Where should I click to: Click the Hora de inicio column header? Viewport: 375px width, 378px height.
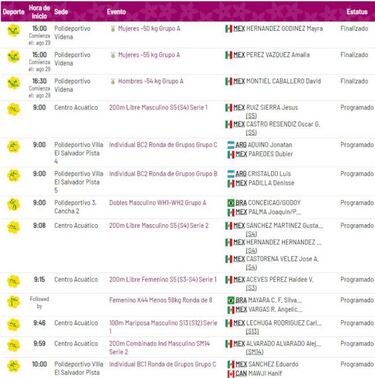39,12
